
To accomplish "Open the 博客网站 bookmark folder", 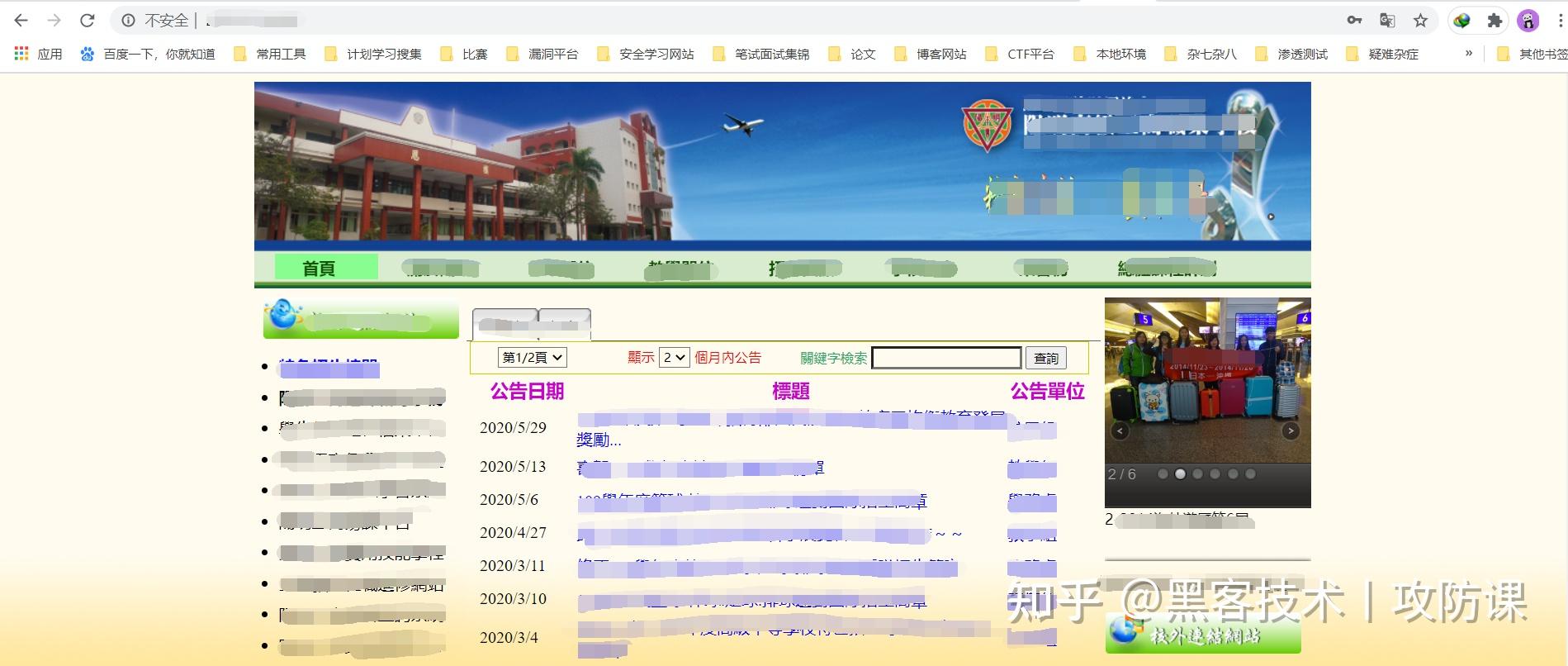I will [x=931, y=54].
